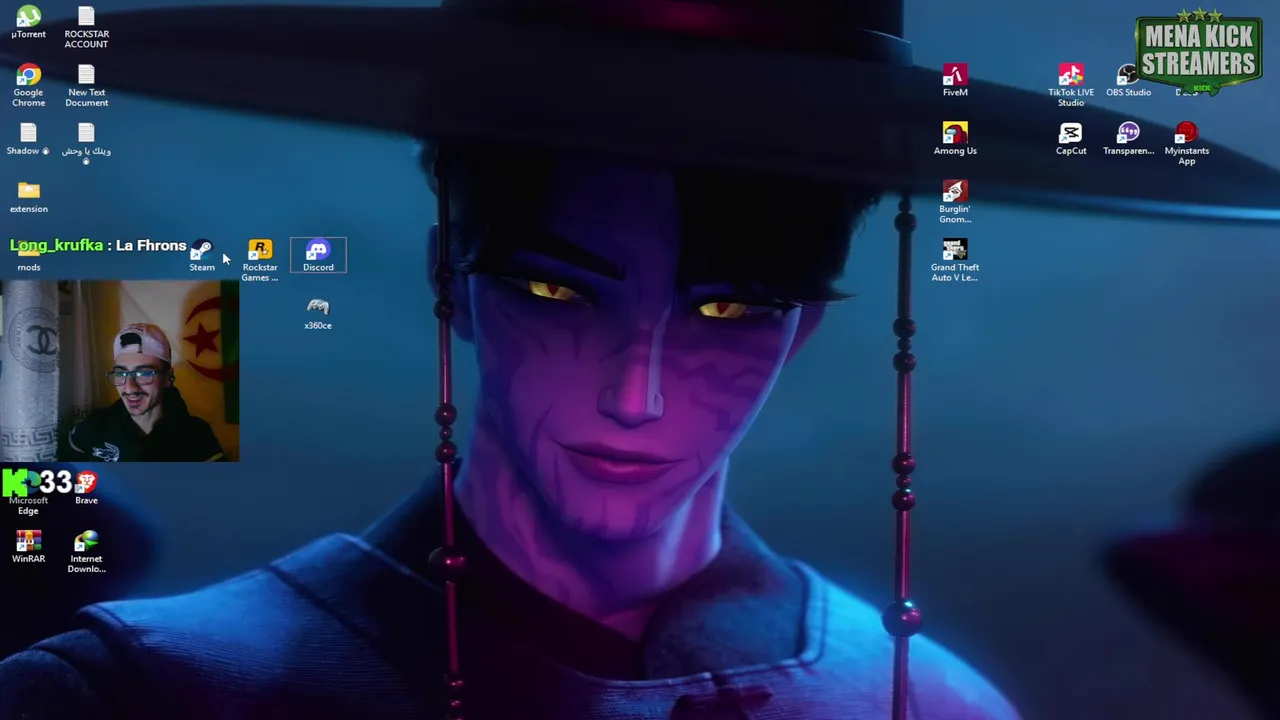Select the extension folder
This screenshot has width=1280, height=720.
(x=28, y=197)
